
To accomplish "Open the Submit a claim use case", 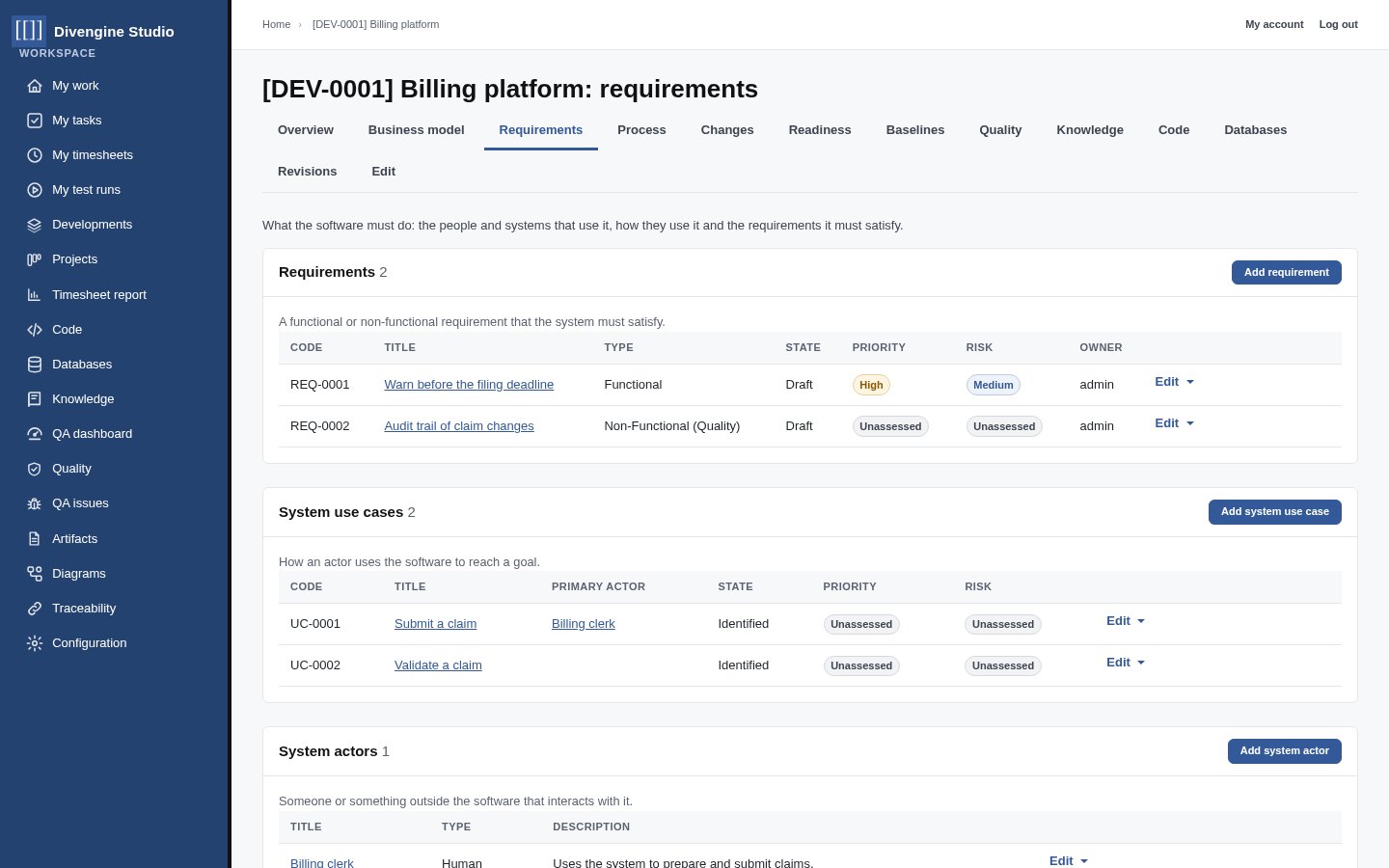I will [x=436, y=624].
